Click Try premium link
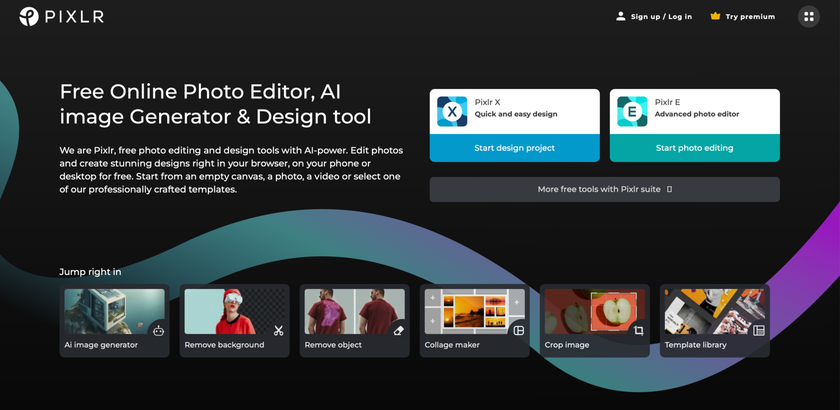This screenshot has height=410, width=840. [750, 17]
